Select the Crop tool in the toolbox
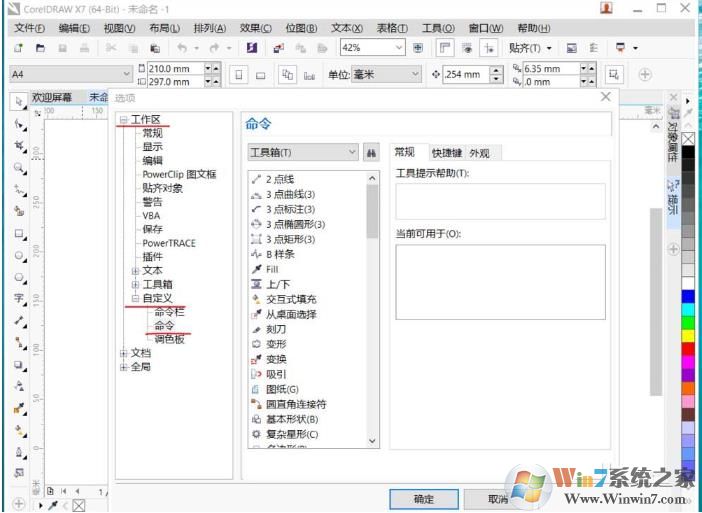This screenshot has height=513, width=702. (20, 146)
